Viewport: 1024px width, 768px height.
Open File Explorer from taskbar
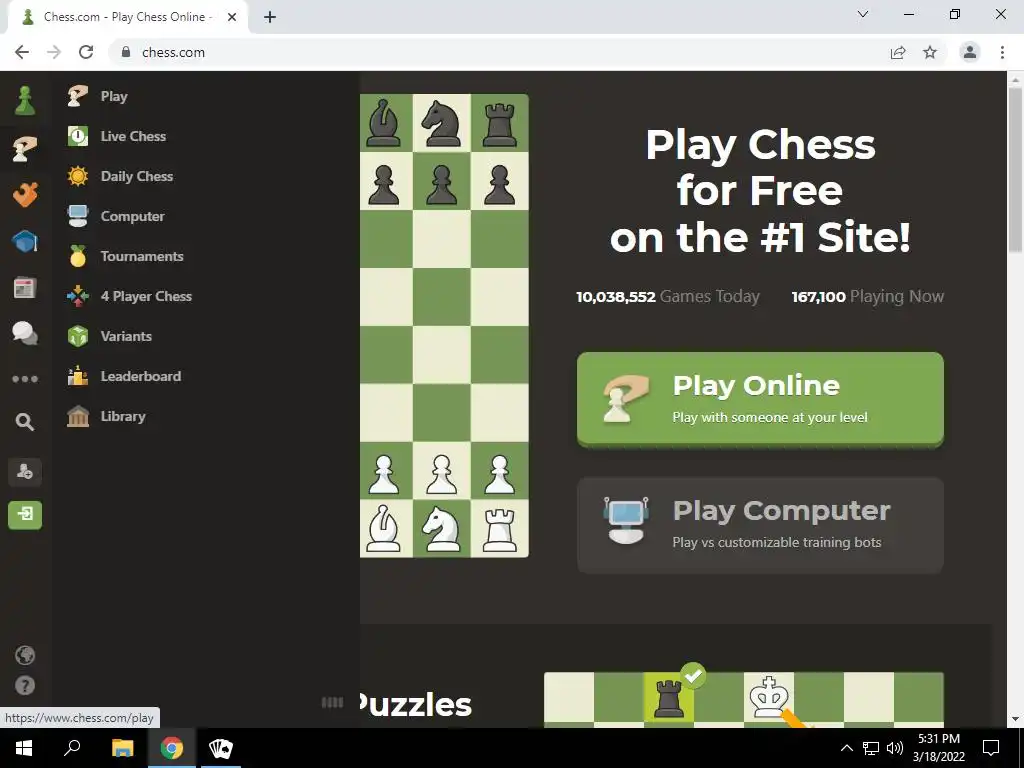122,748
